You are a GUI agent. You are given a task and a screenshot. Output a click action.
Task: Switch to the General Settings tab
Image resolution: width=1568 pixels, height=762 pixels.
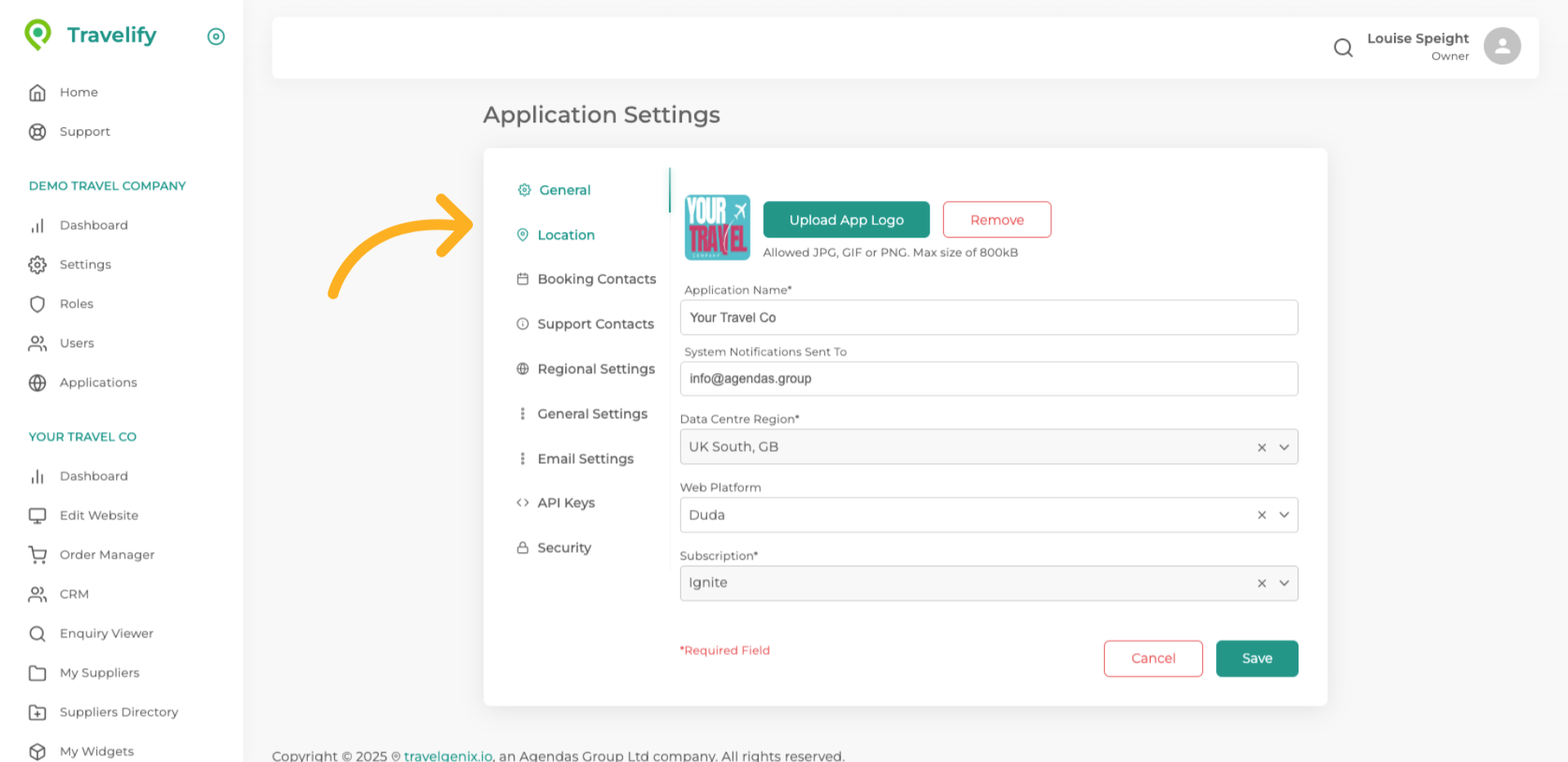[x=592, y=413]
